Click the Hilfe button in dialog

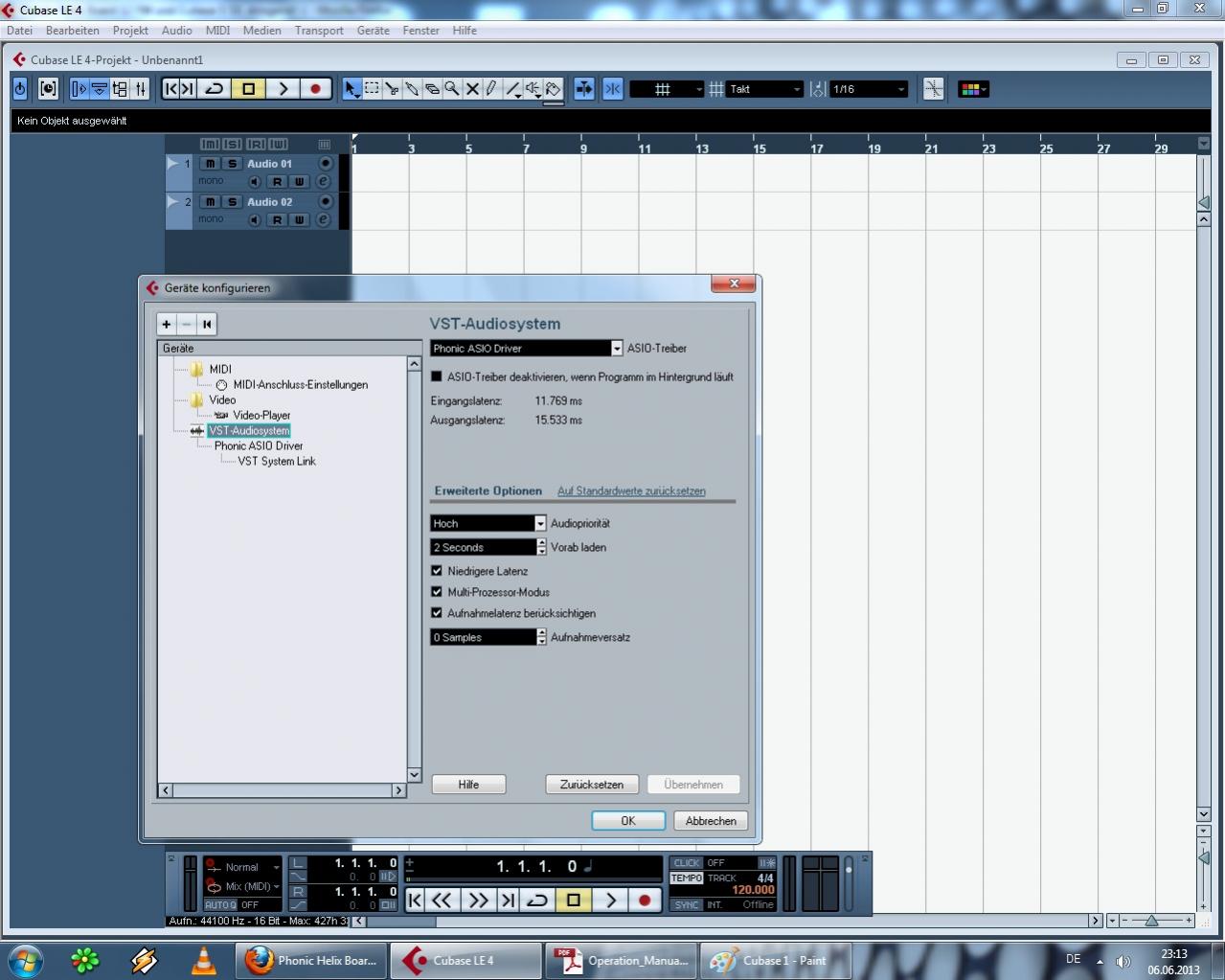[468, 785]
